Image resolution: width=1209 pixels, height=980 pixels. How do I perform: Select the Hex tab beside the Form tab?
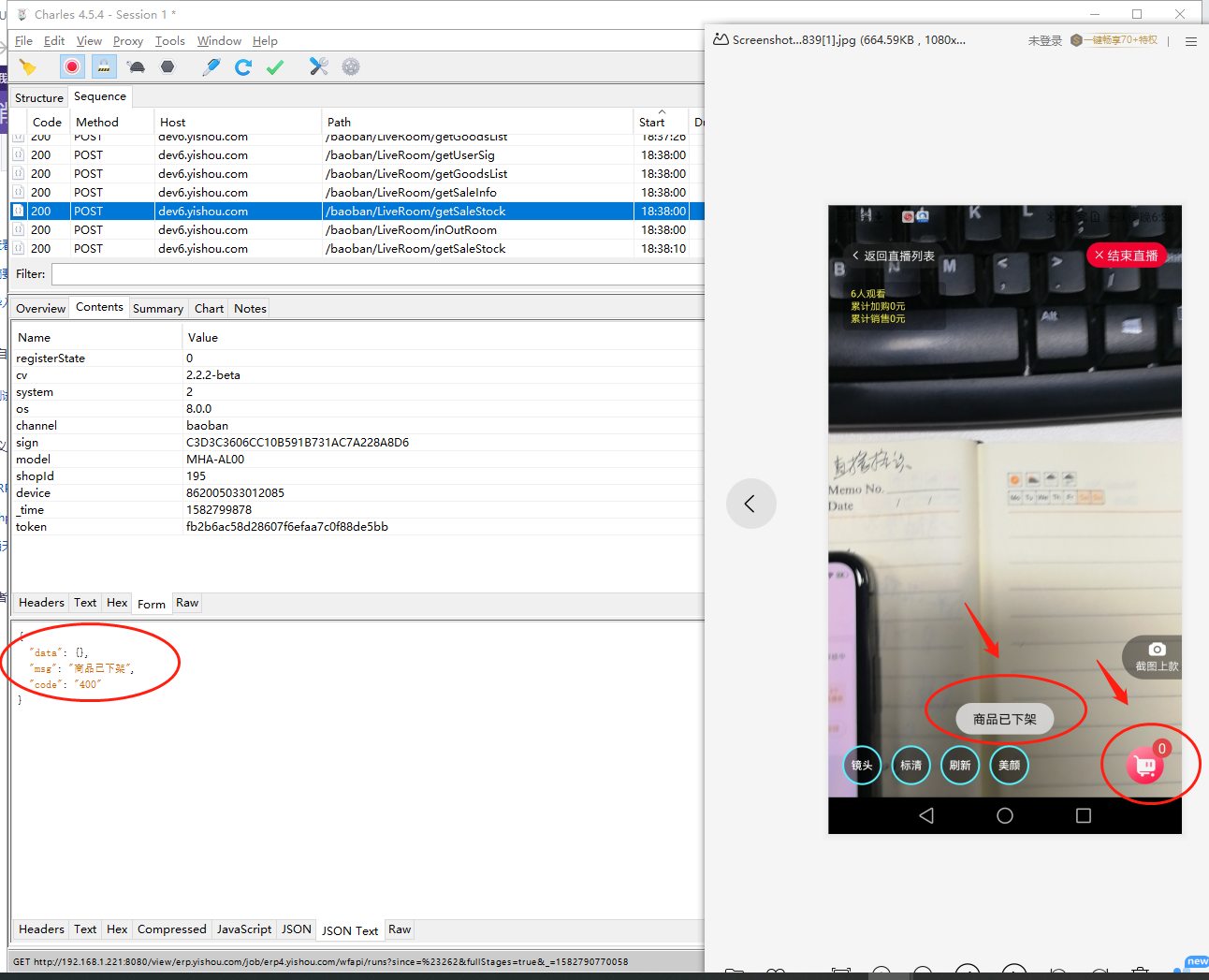point(117,603)
